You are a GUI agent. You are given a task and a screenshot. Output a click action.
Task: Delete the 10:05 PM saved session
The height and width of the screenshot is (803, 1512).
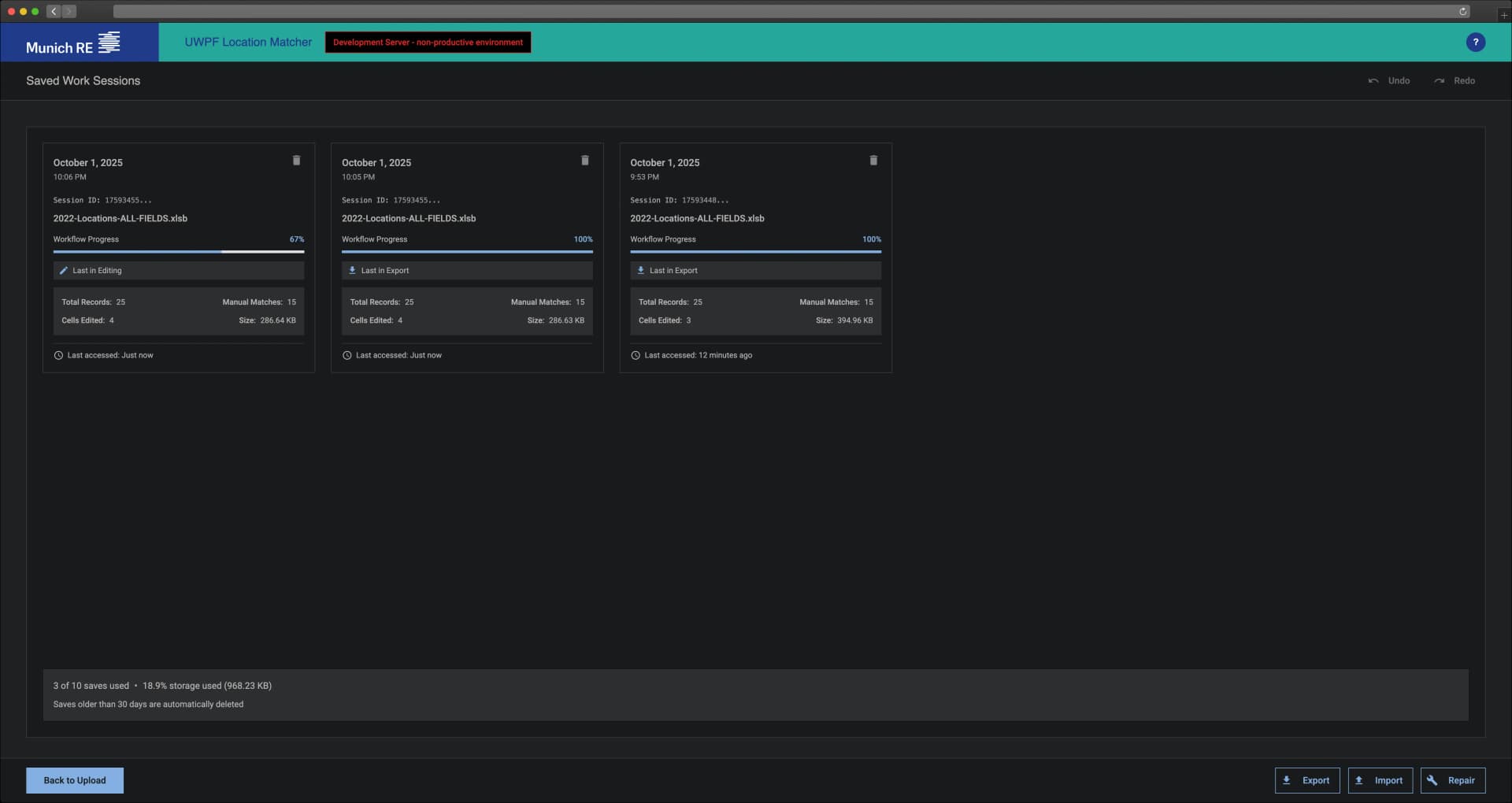point(585,161)
